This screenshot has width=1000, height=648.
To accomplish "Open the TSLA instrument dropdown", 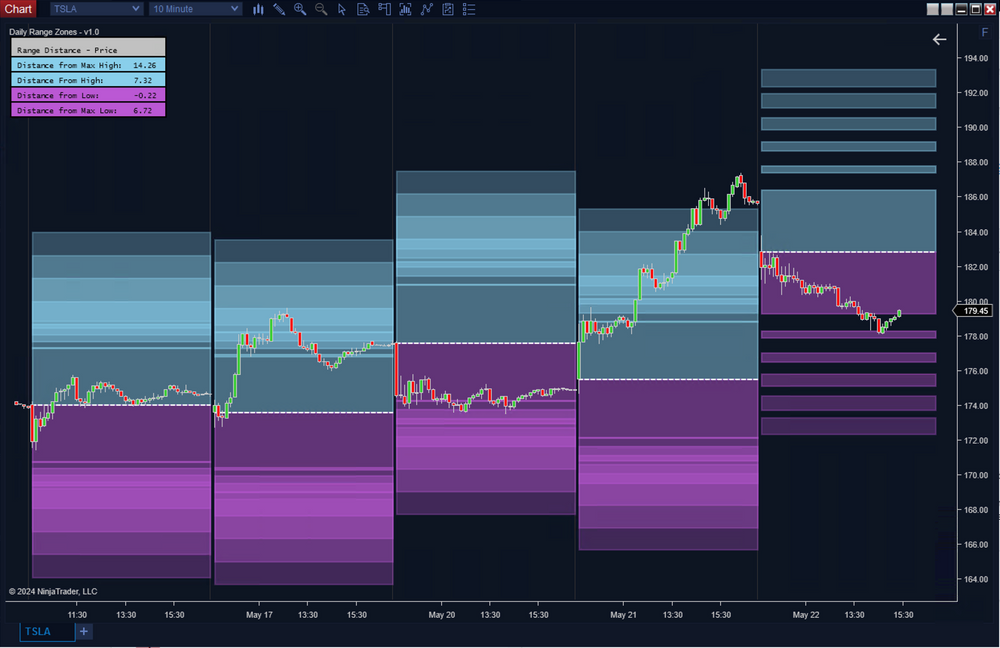I will pyautogui.click(x=95, y=8).
